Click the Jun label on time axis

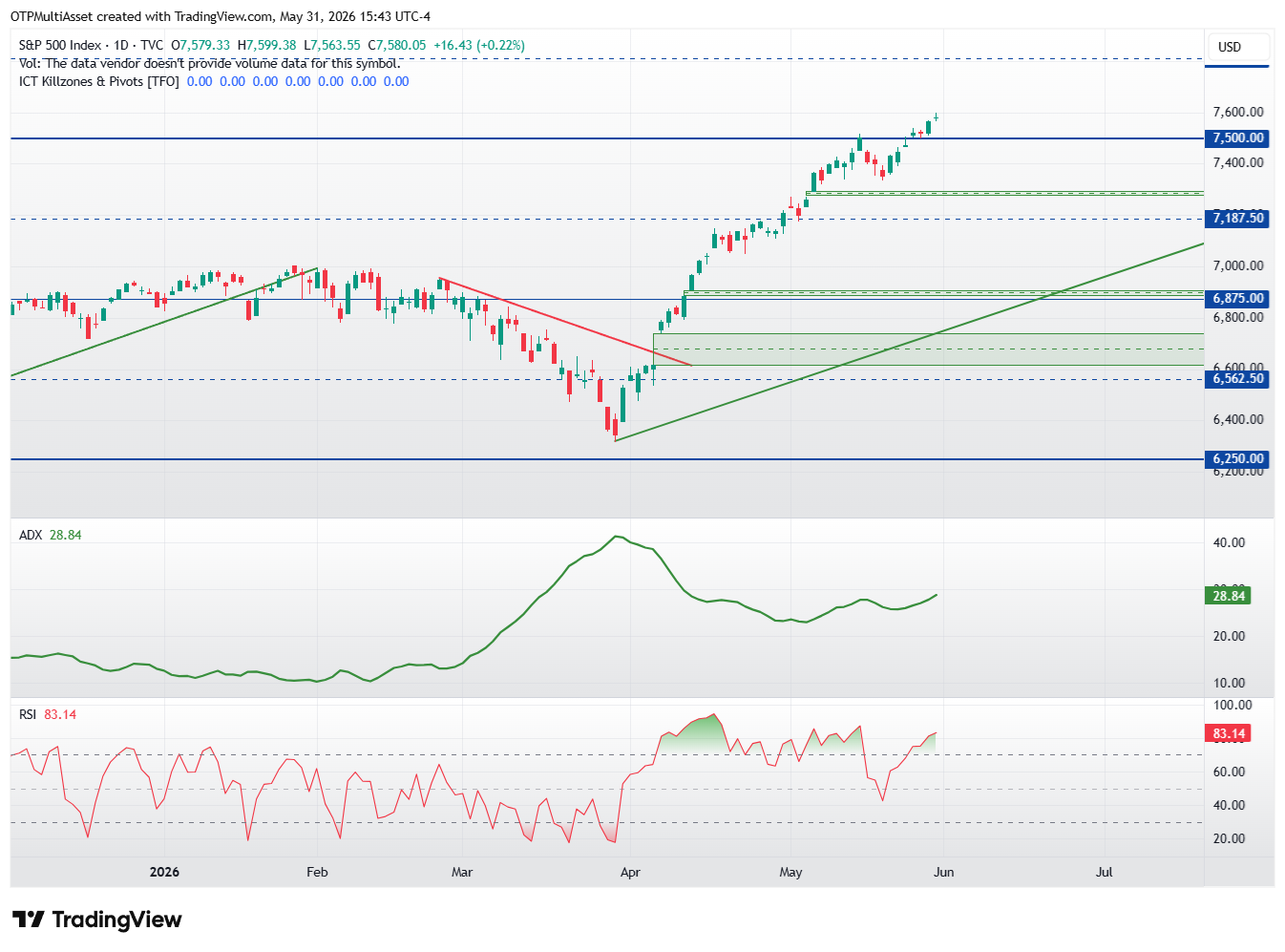pyautogui.click(x=944, y=872)
